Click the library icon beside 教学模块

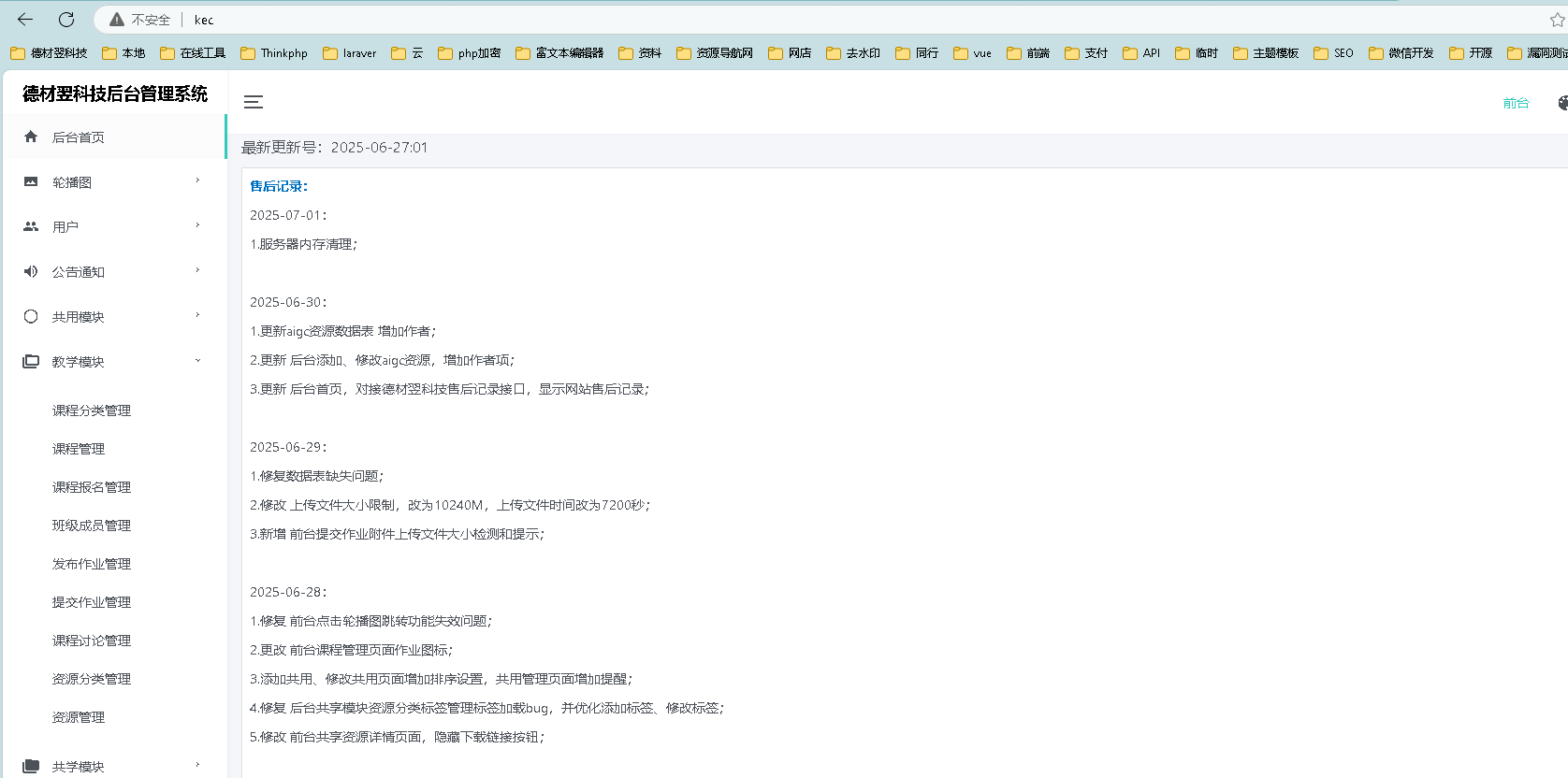click(31, 361)
